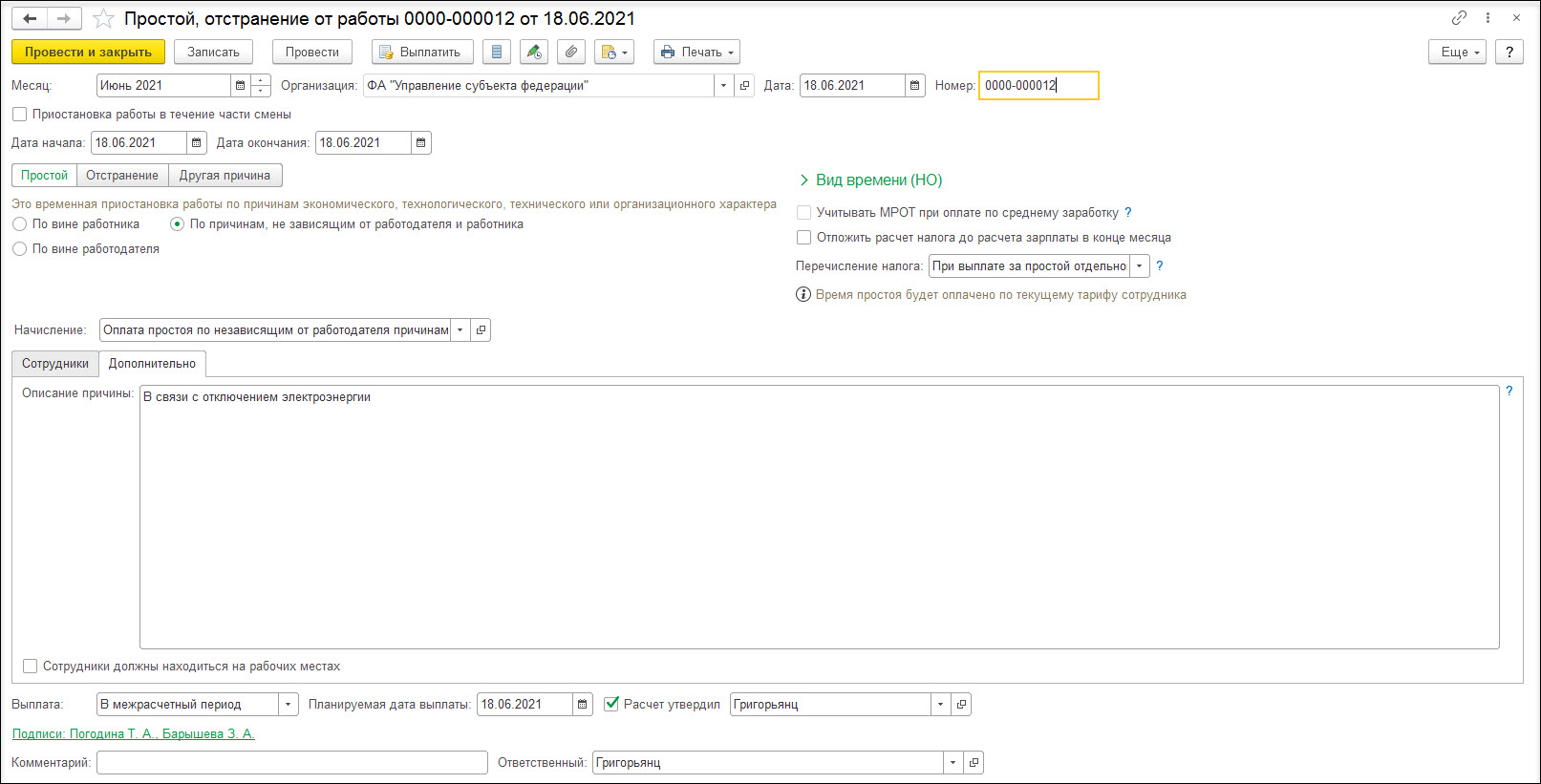Click info icon near Время простоя note
Screen dimensions: 1541x784
[803, 295]
